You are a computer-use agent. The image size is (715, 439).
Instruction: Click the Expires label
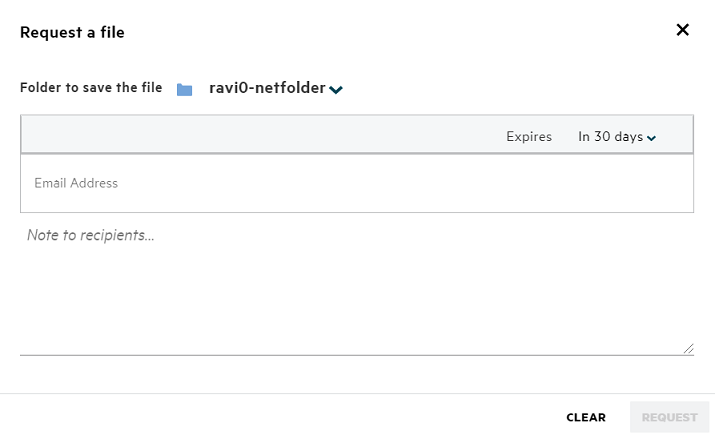tap(529, 137)
